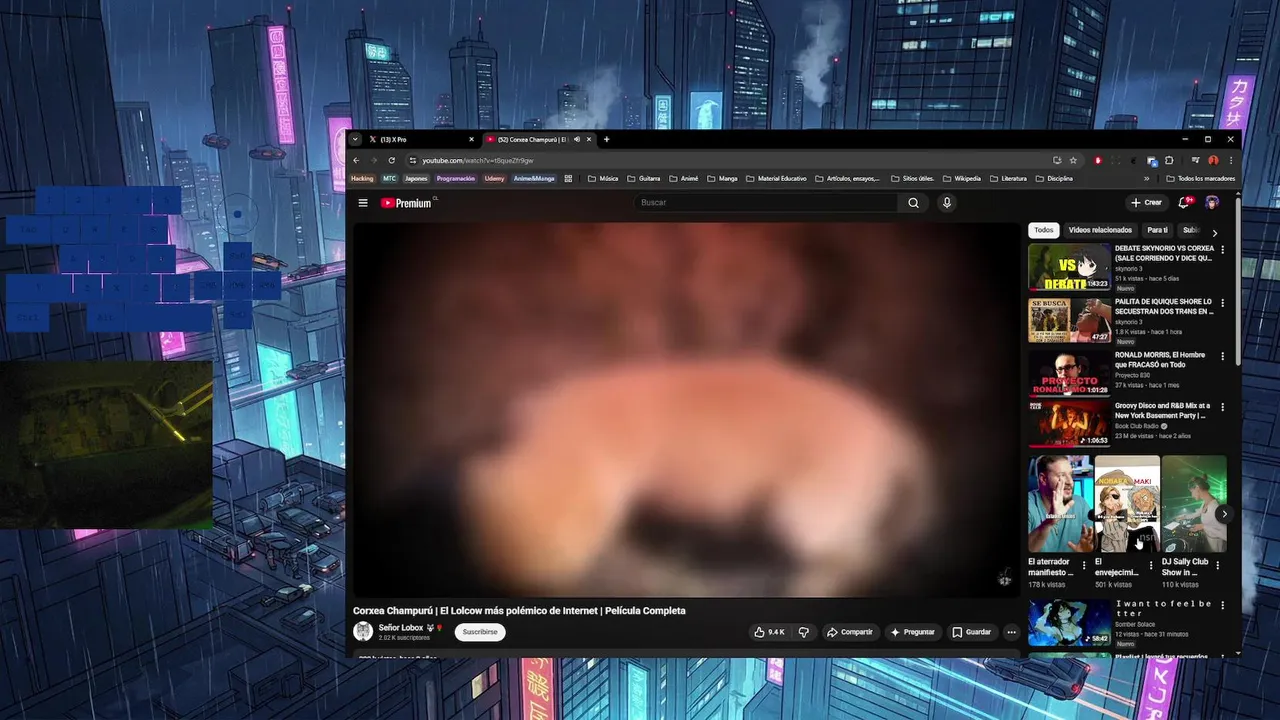Open Wikipedia bookmarks folder
1280x720 pixels.
point(962,179)
